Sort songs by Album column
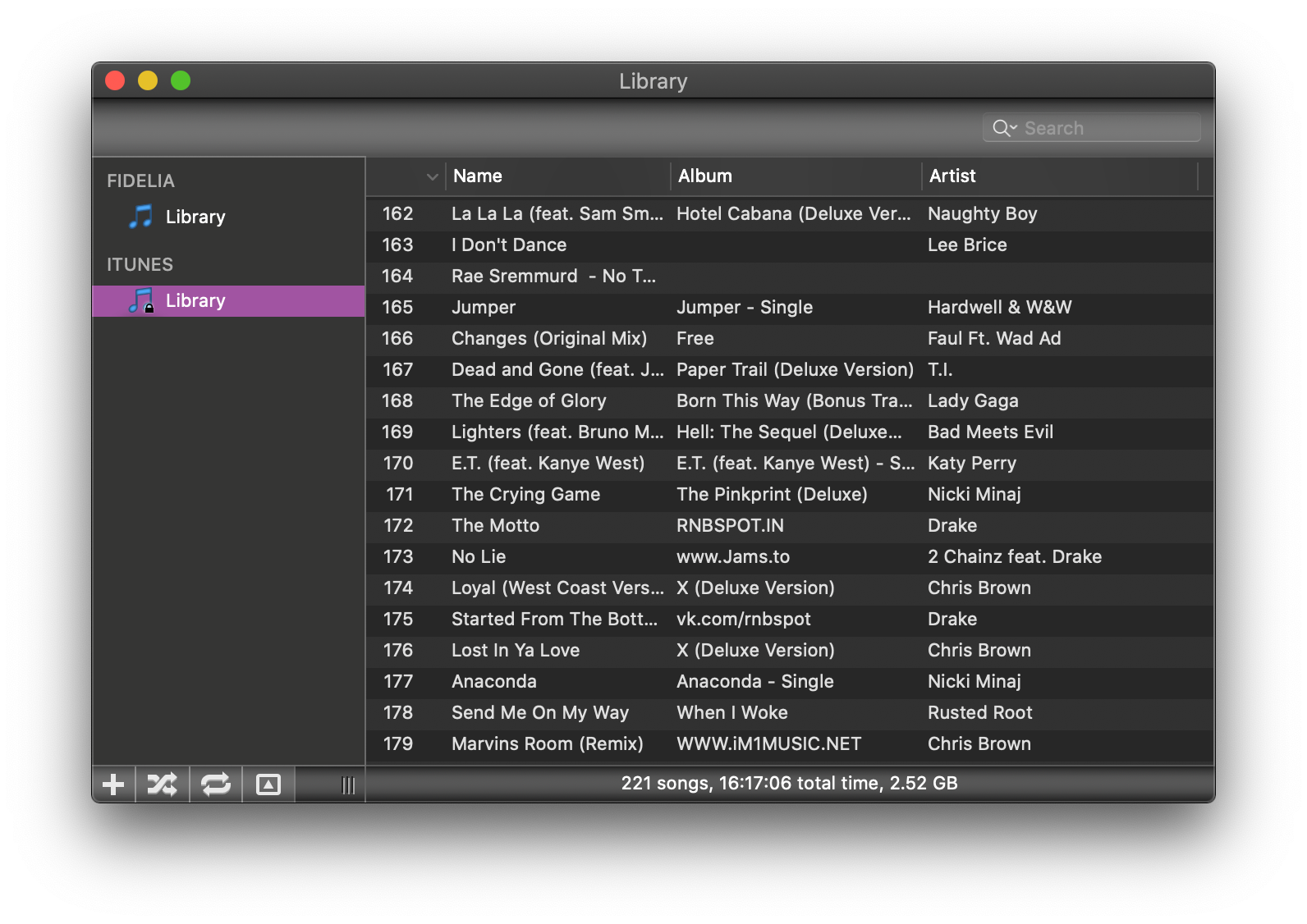Image resolution: width=1307 pixels, height=924 pixels. tap(795, 176)
